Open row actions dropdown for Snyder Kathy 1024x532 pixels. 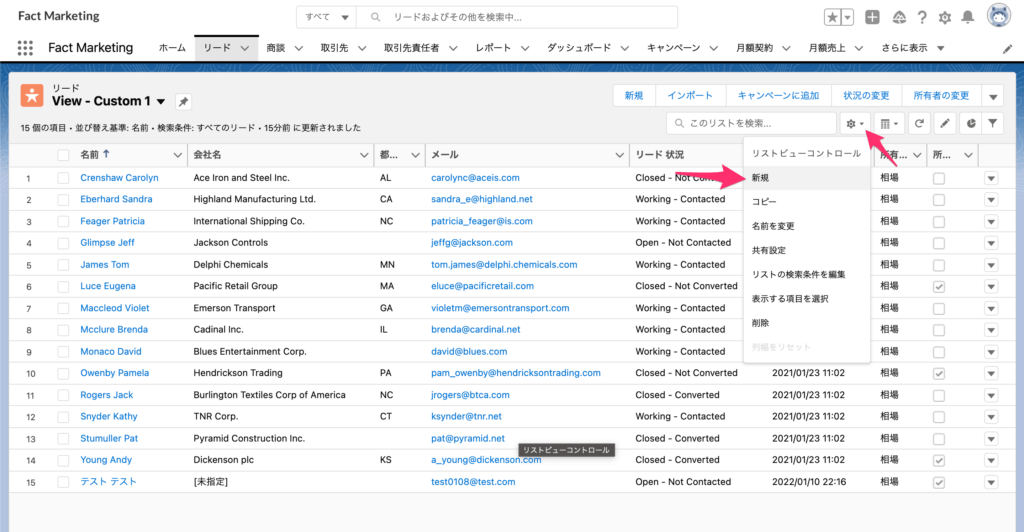tap(991, 416)
